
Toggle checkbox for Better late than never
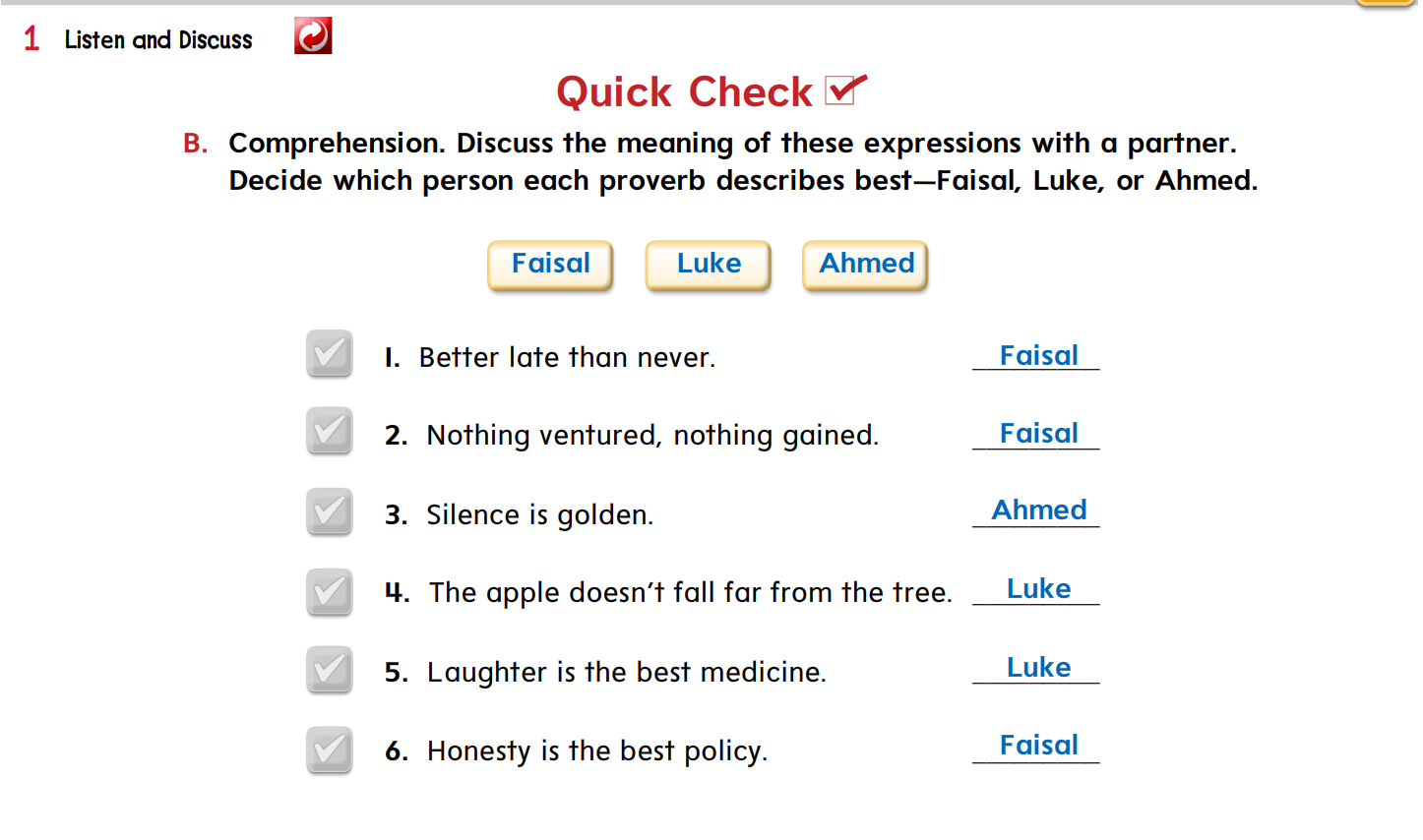point(329,354)
